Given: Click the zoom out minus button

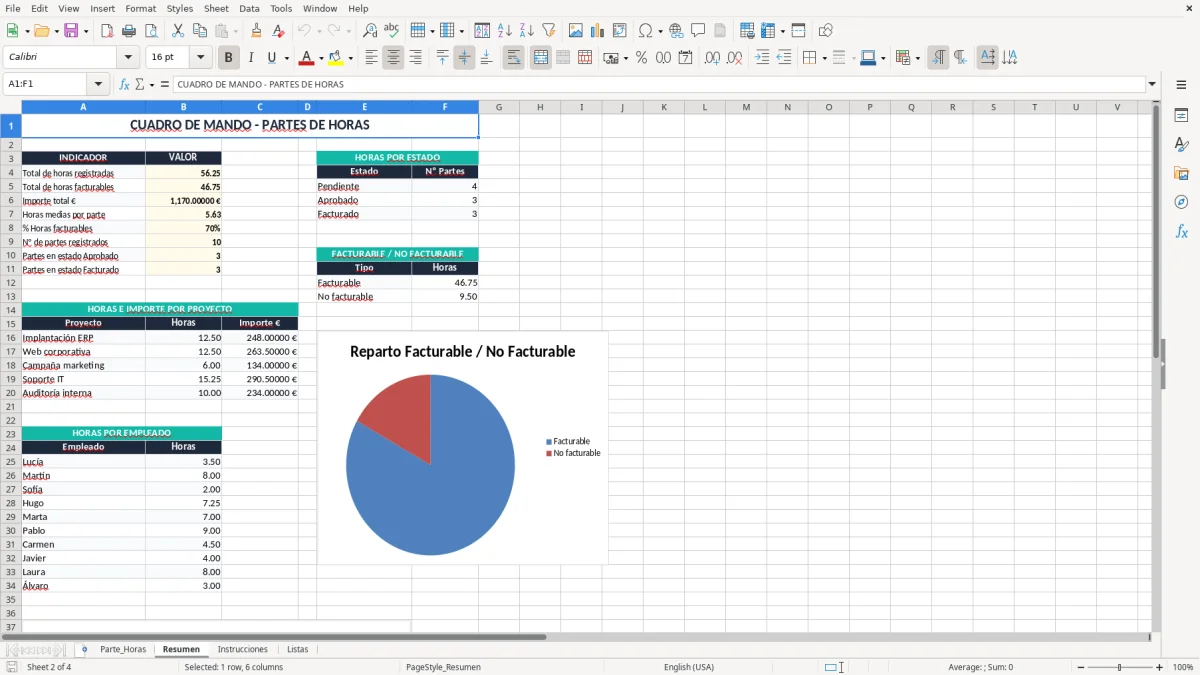Looking at the screenshot, I should [x=1079, y=667].
